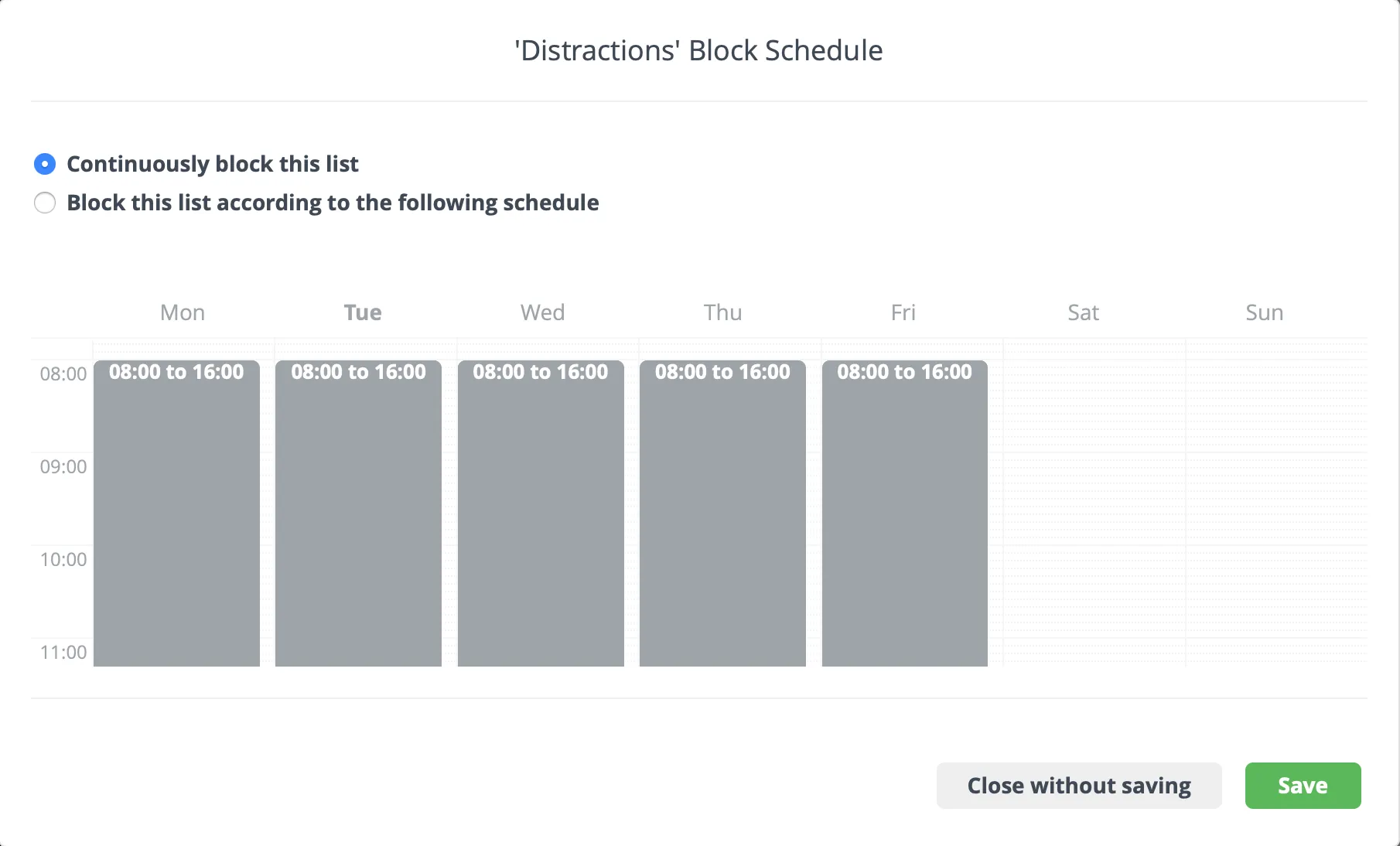This screenshot has height=846, width=1400.
Task: Click 'Close without saving'
Action: pos(1078,785)
